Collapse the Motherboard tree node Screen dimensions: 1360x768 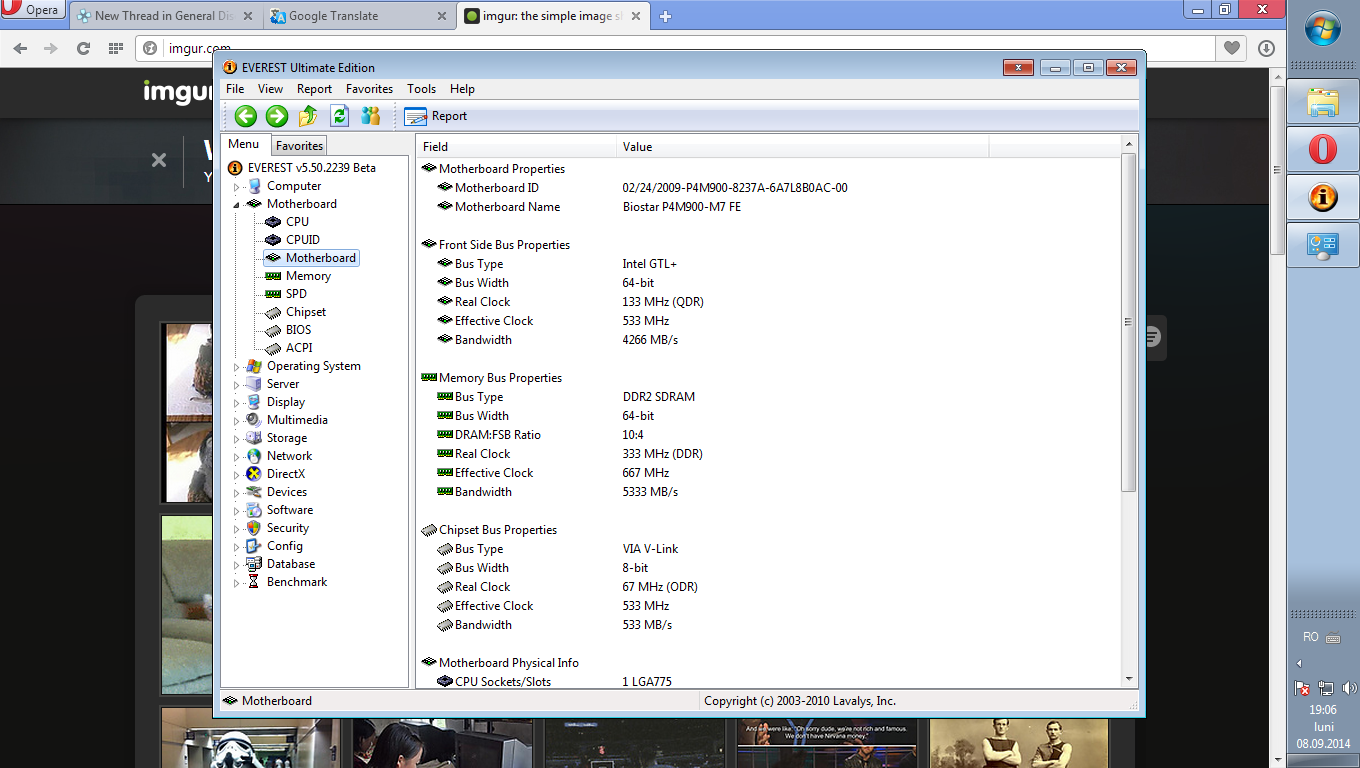click(x=237, y=205)
